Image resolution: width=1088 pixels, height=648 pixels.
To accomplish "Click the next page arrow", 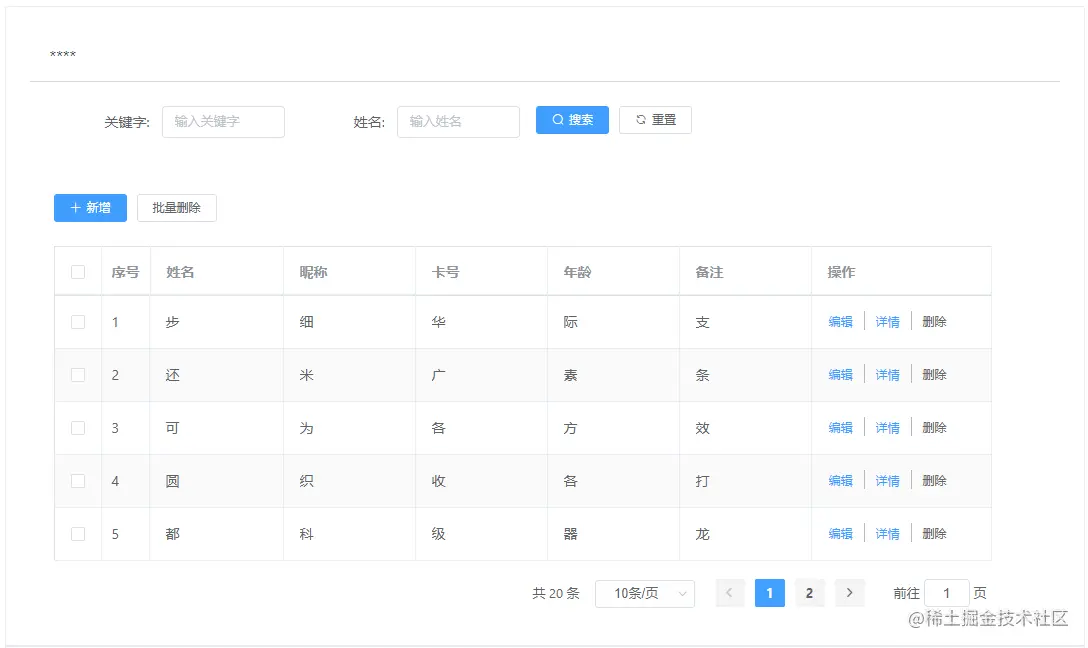I will (849, 593).
